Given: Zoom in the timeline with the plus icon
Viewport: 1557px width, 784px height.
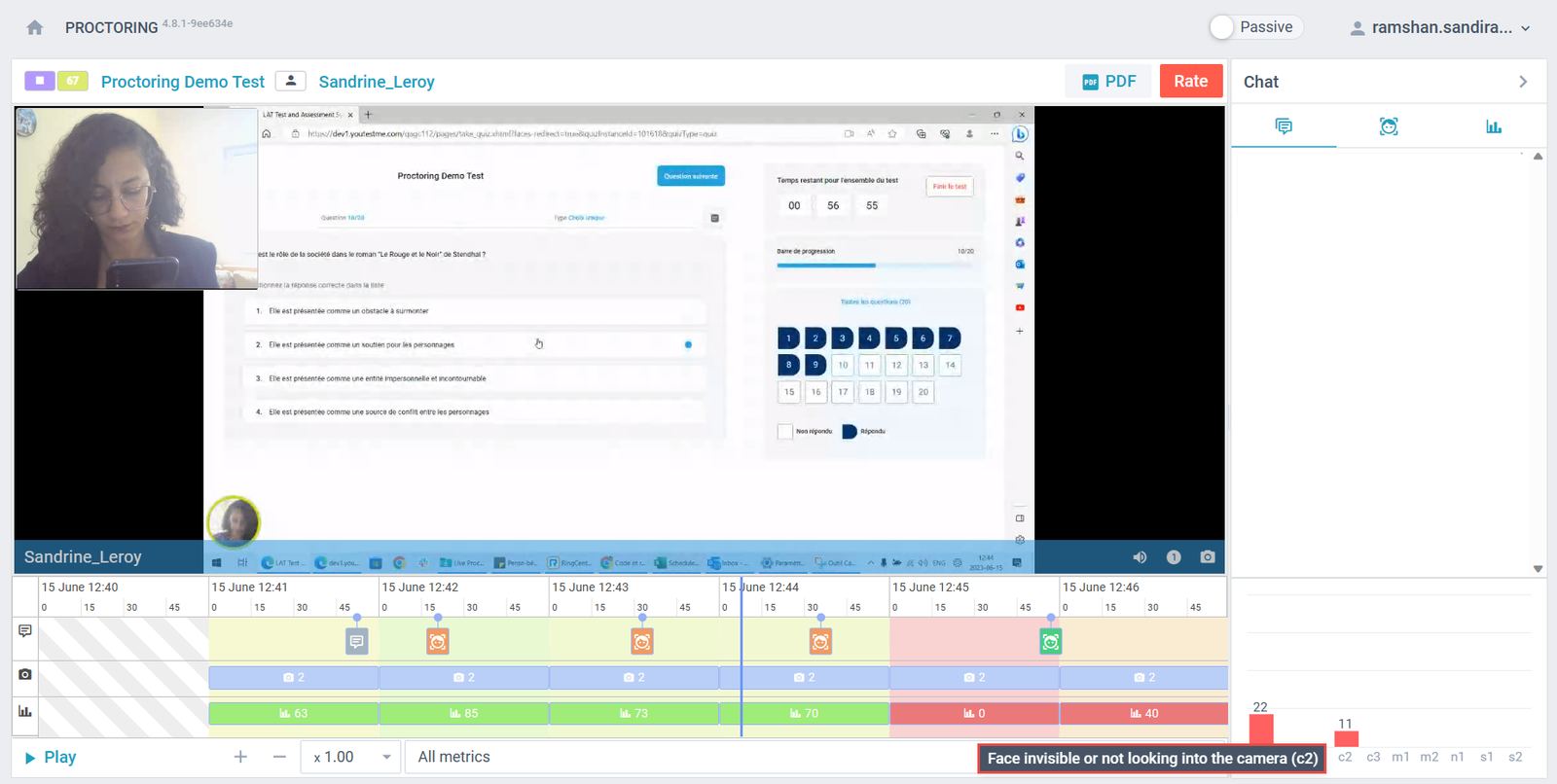Looking at the screenshot, I should pos(240,757).
